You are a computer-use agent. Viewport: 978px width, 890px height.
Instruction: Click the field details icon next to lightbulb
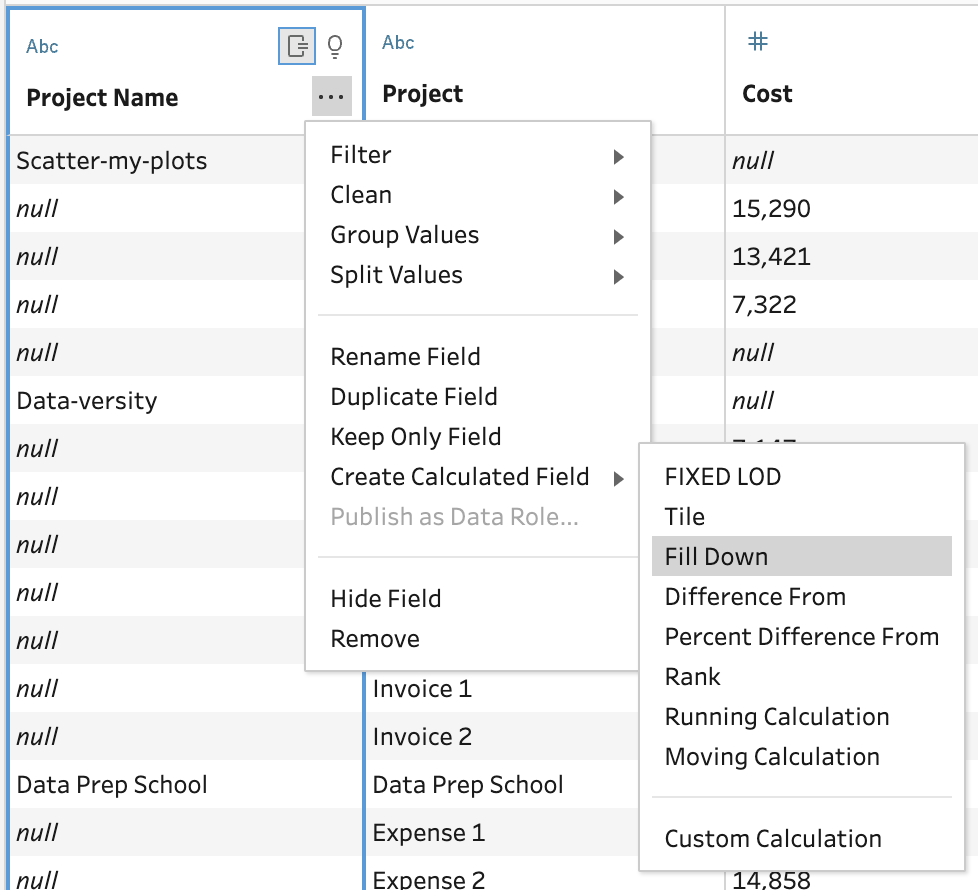tap(296, 45)
